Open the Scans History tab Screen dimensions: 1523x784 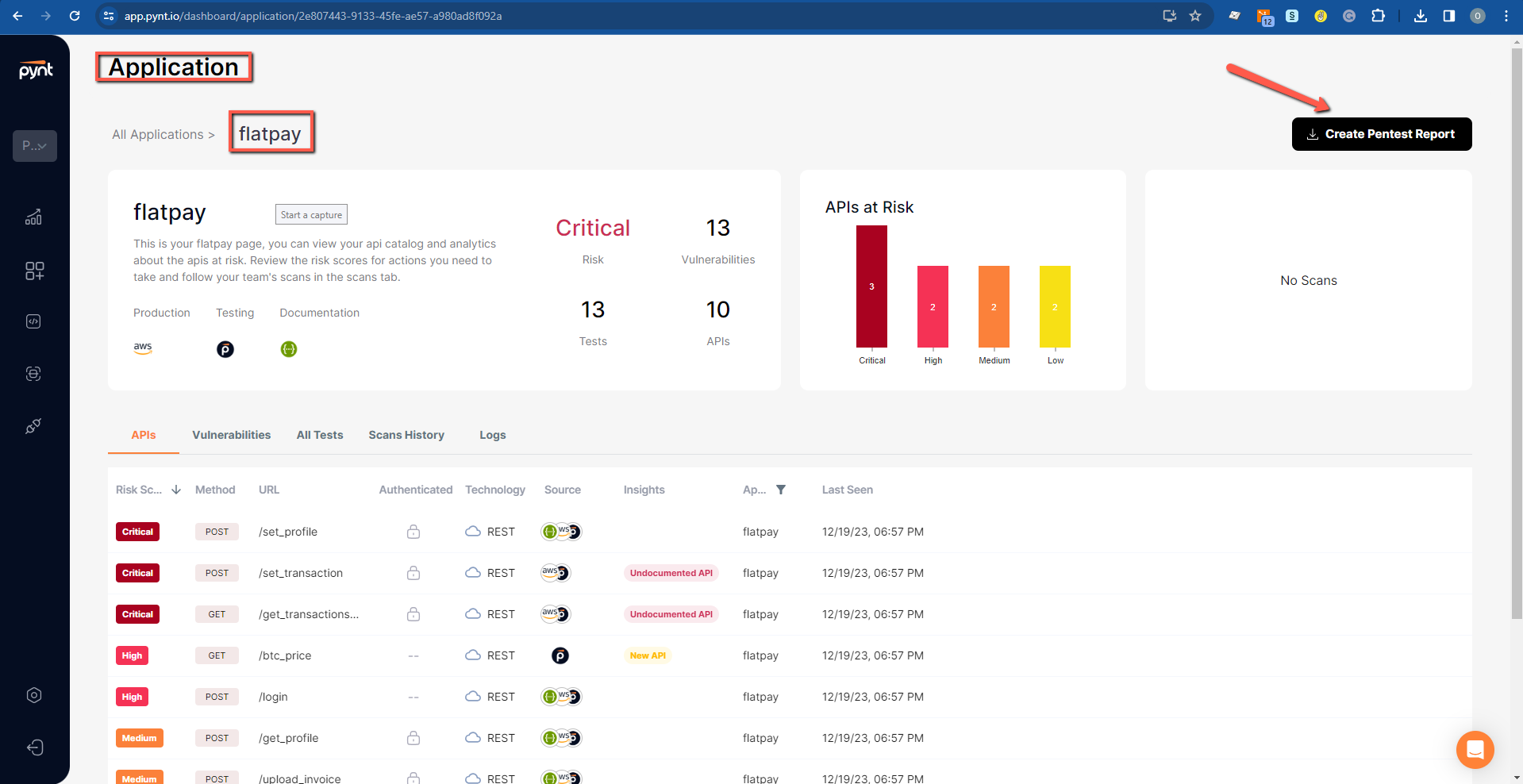406,435
